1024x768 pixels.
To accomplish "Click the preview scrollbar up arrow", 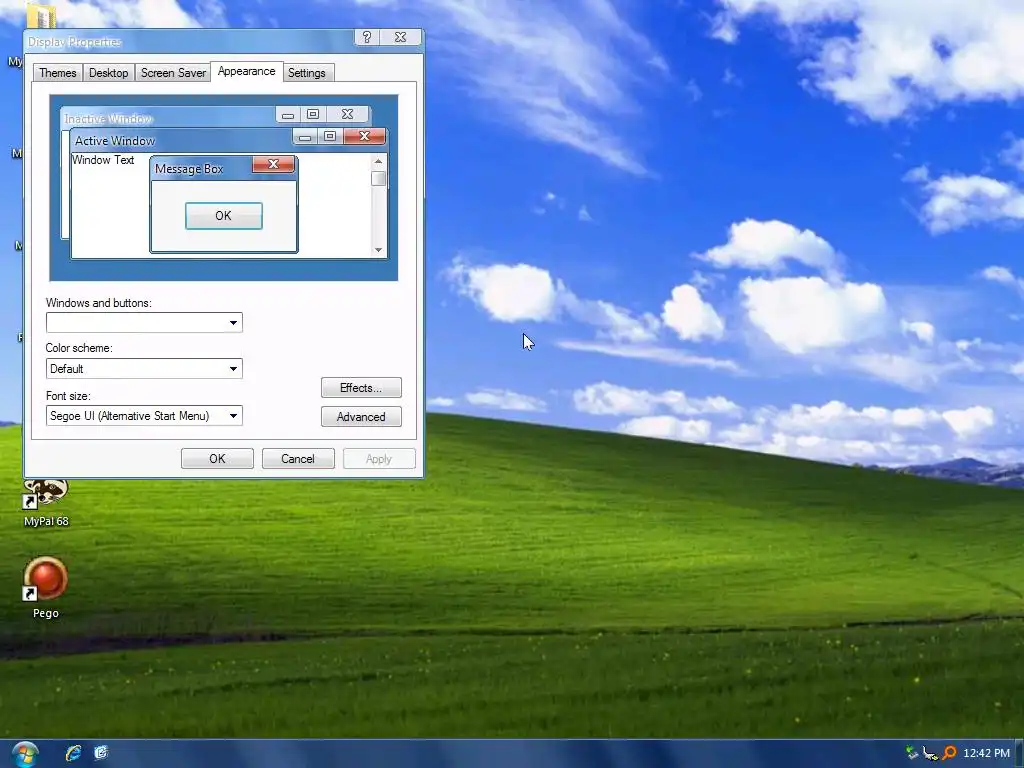I will (378, 161).
